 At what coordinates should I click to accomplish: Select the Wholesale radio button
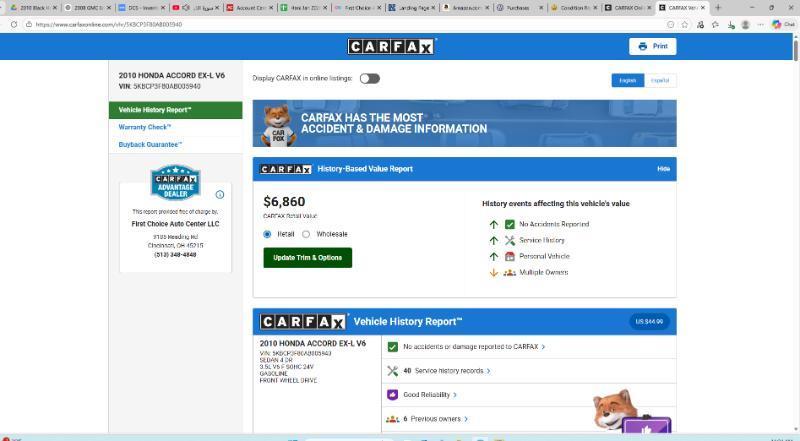pyautogui.click(x=306, y=234)
